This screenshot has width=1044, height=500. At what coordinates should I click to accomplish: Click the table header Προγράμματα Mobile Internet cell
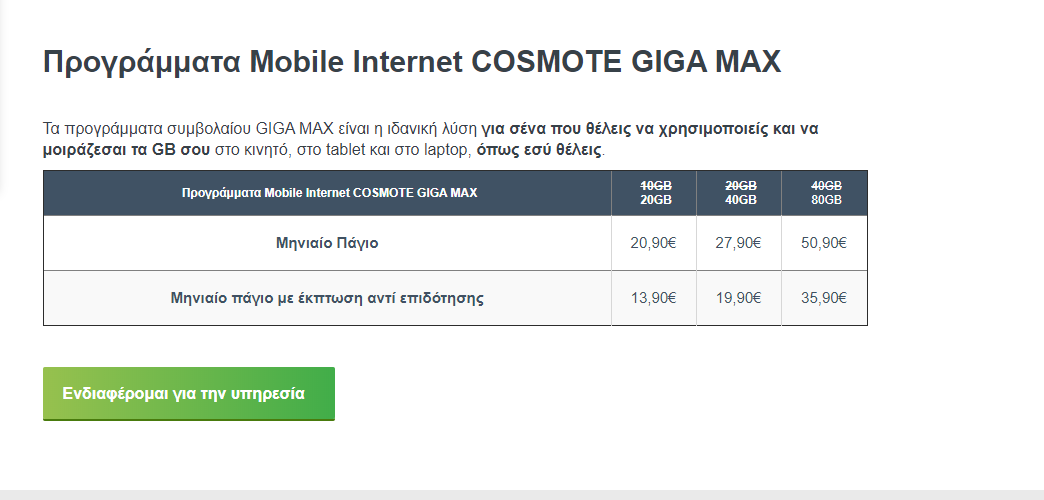pyautogui.click(x=328, y=193)
